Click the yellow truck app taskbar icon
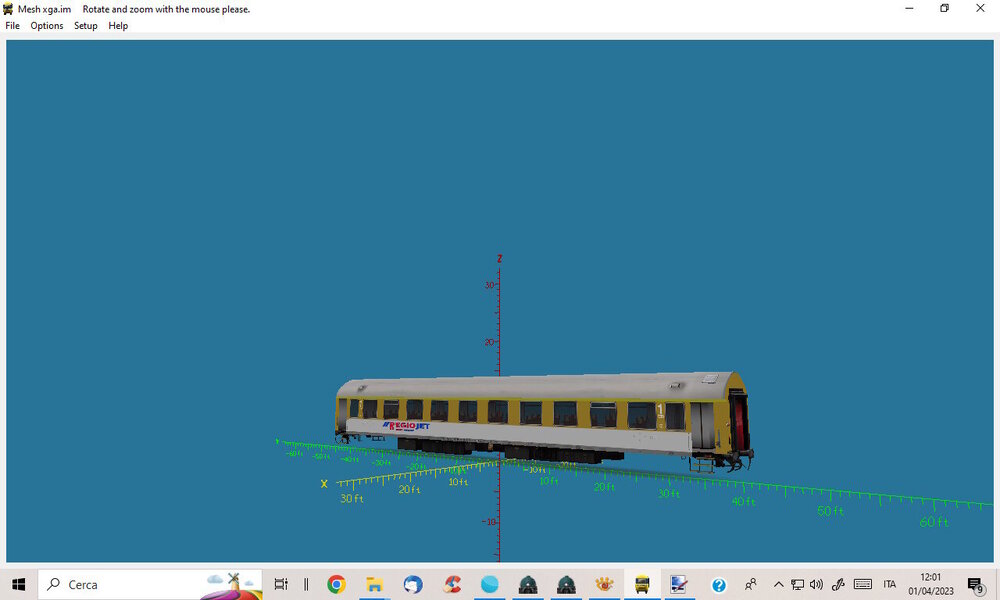This screenshot has width=1000, height=600. click(x=642, y=584)
